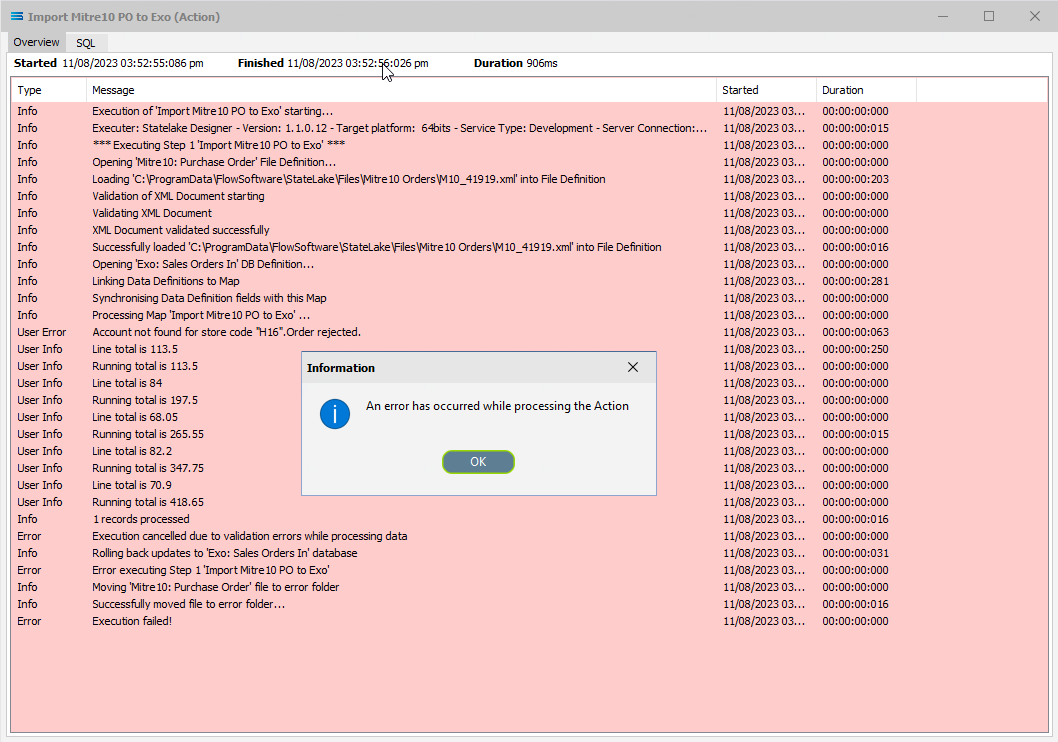Close the Information dialog with its X
This screenshot has height=742, width=1058.
pyautogui.click(x=632, y=368)
